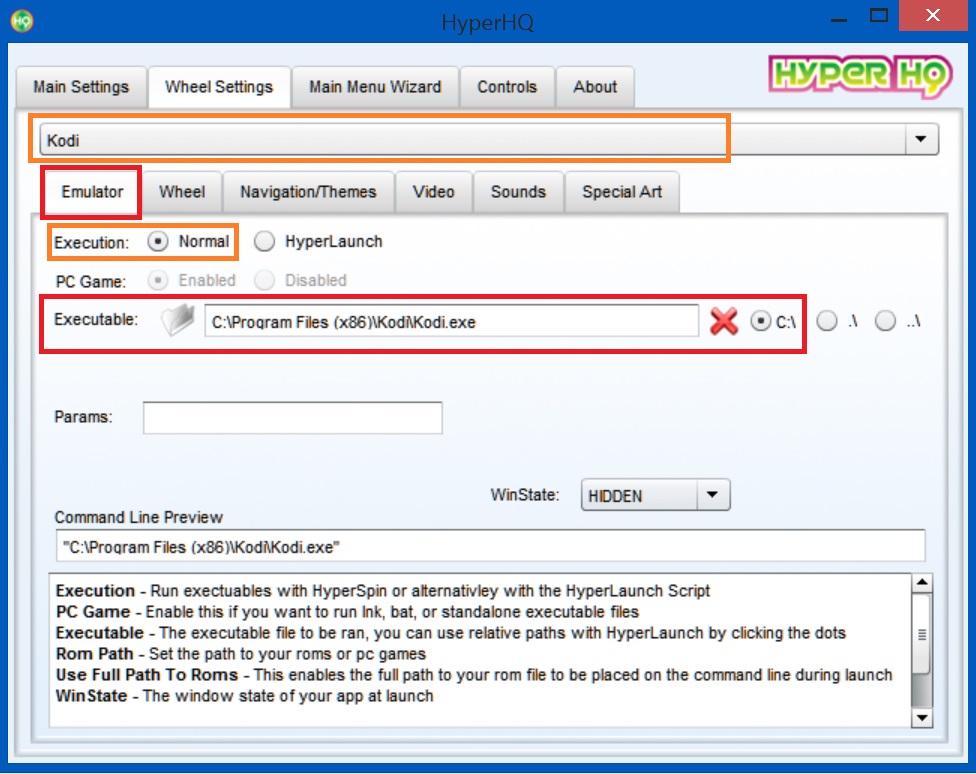Select the .\ relative path radio button

point(827,321)
